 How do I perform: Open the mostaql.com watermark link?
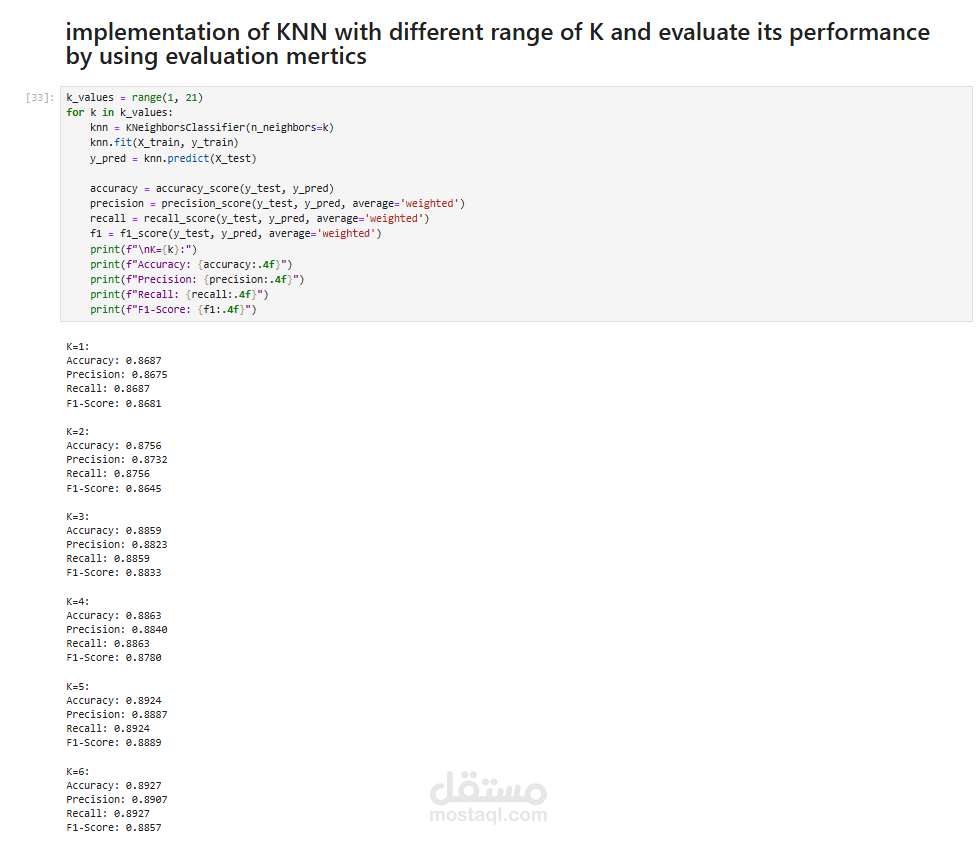tap(488, 815)
